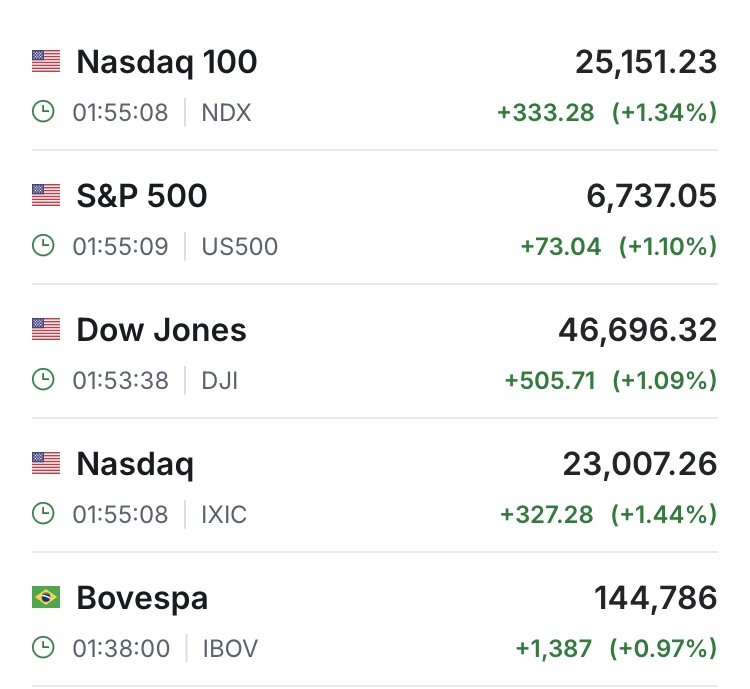This screenshot has width=750, height=689.
Task: Open the Nasdaq 100 index name
Action: (167, 62)
